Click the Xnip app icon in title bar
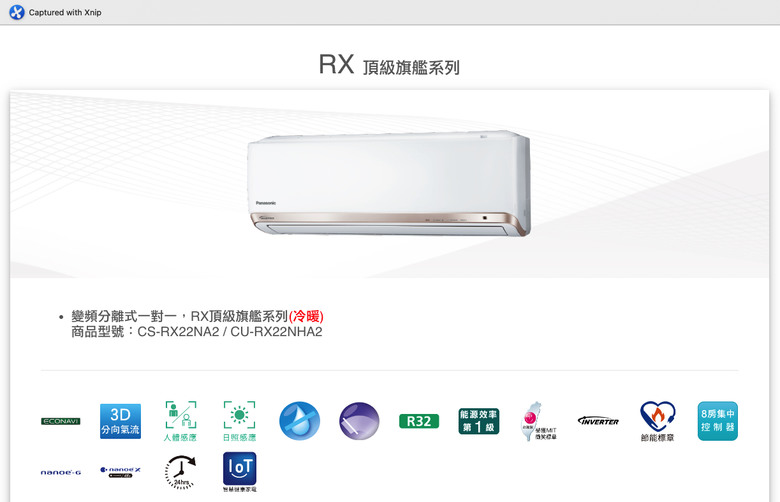The width and height of the screenshot is (780, 502). point(16,12)
